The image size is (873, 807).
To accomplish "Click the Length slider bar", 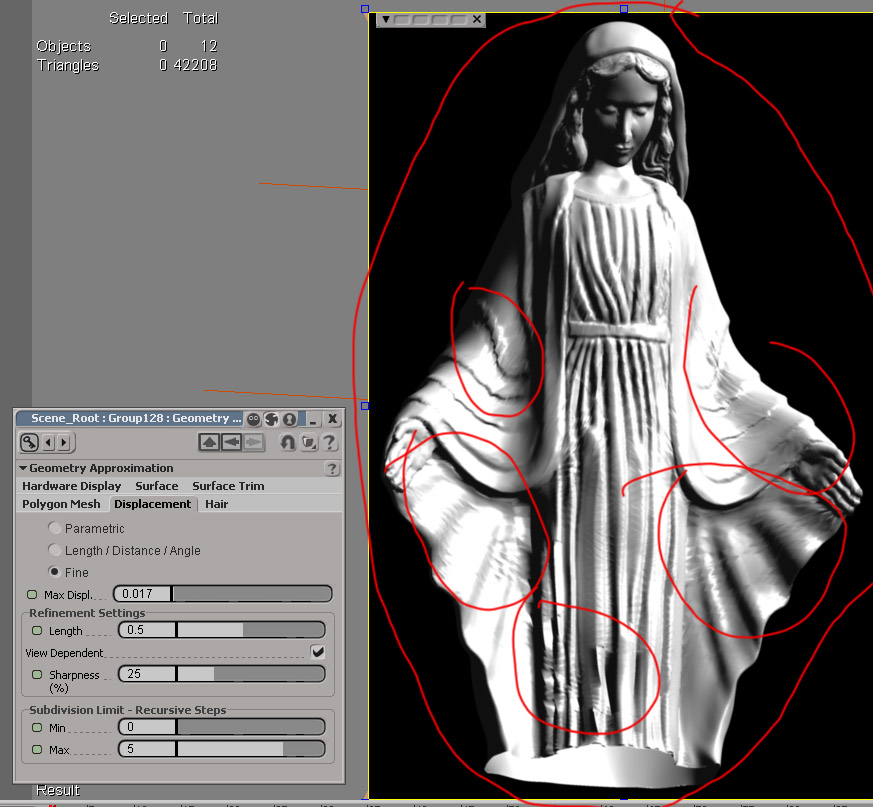I will (250, 630).
